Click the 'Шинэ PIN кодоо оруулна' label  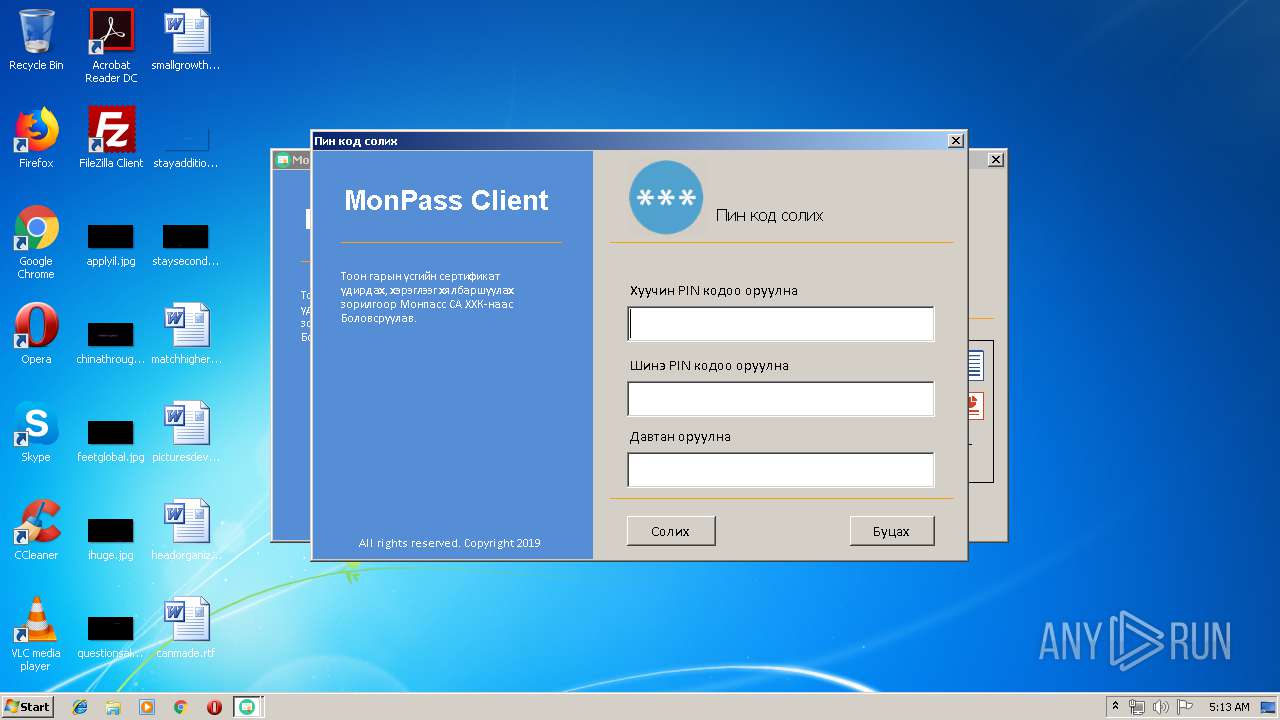pos(709,365)
